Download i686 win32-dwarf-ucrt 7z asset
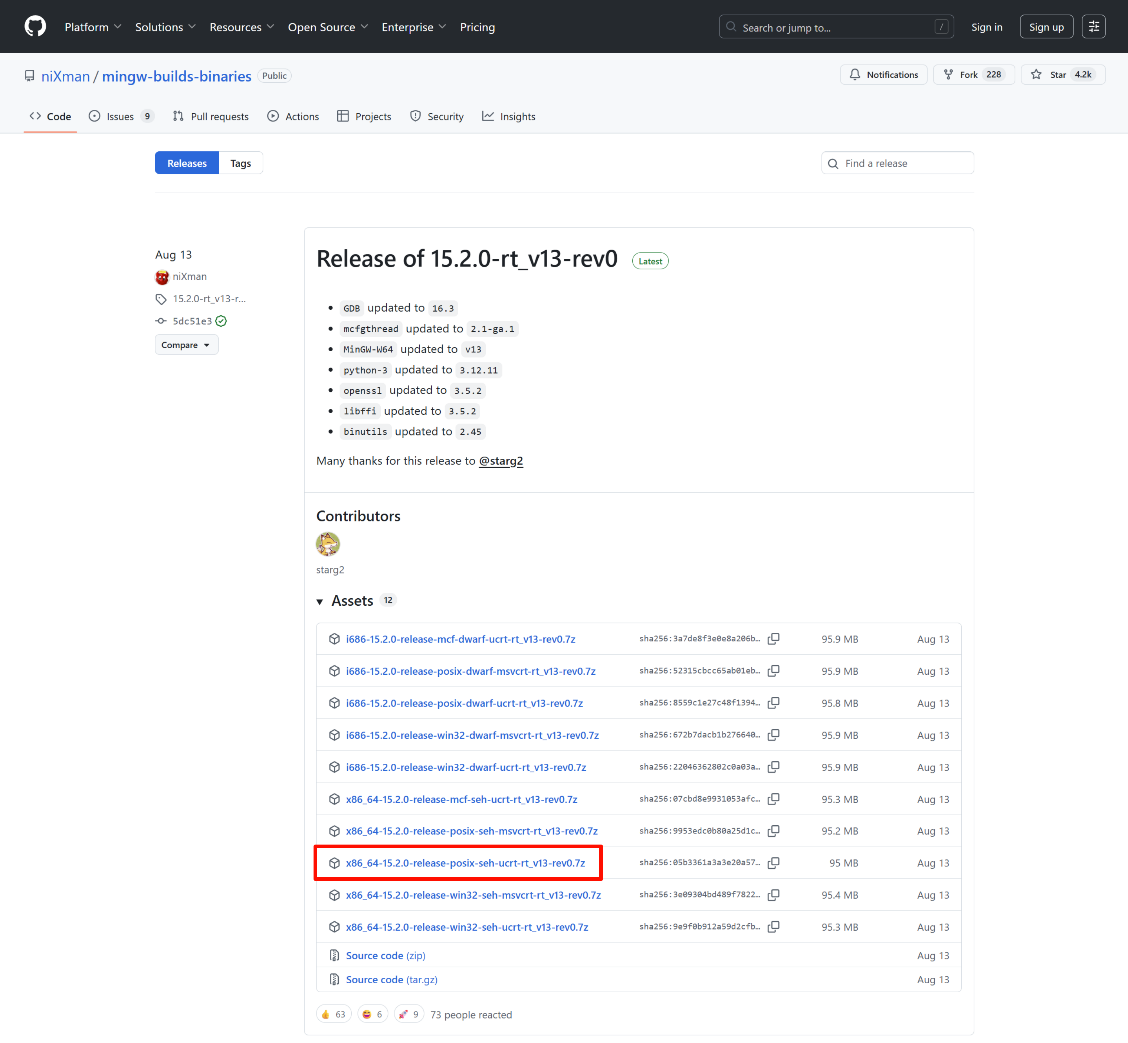Image resolution: width=1128 pixels, height=1043 pixels. pyautogui.click(x=466, y=768)
